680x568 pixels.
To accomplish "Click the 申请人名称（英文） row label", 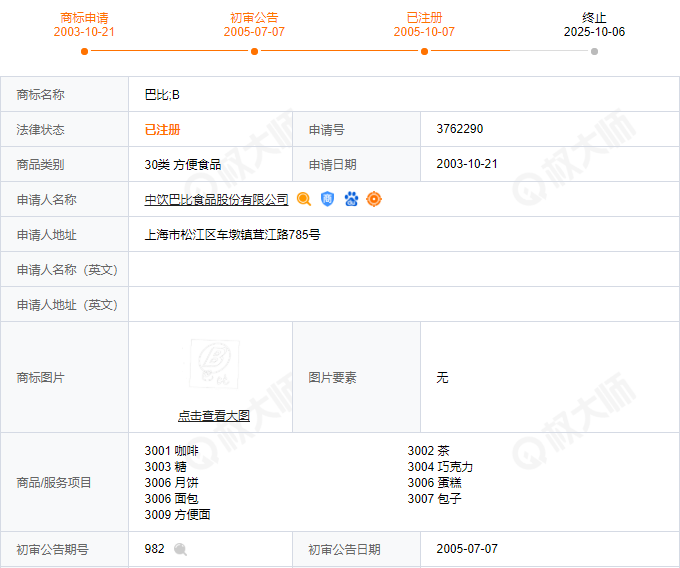I will point(67,270).
